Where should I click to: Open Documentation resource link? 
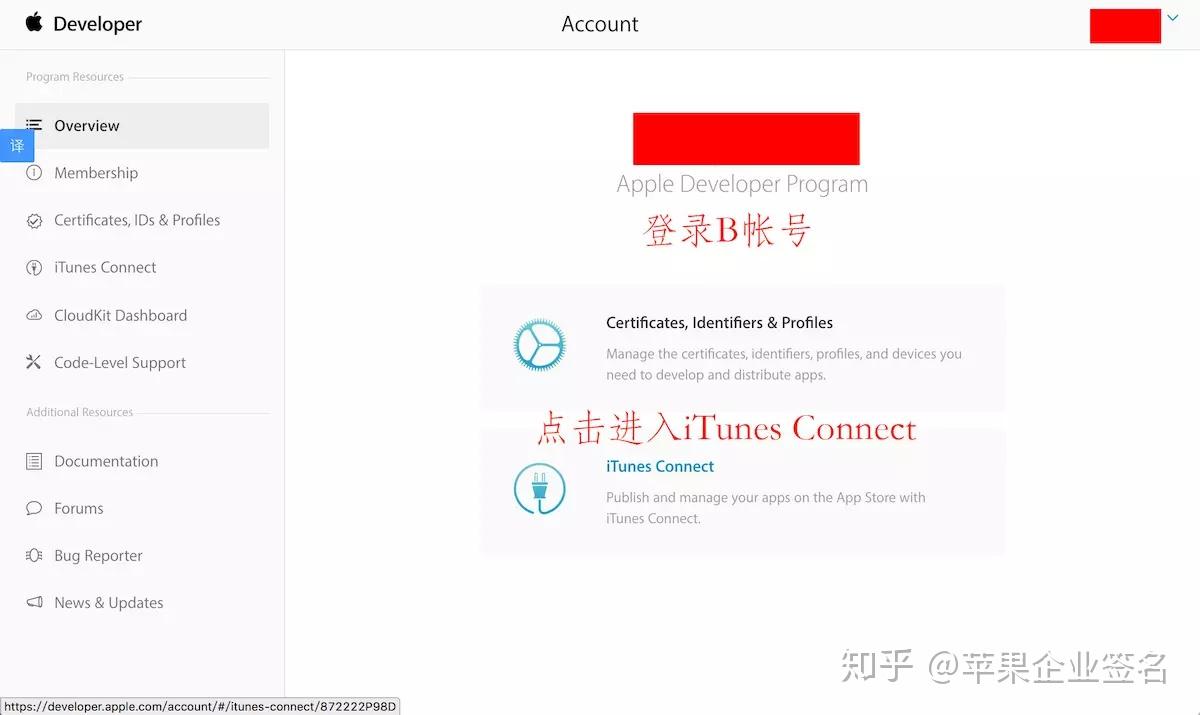(x=106, y=461)
